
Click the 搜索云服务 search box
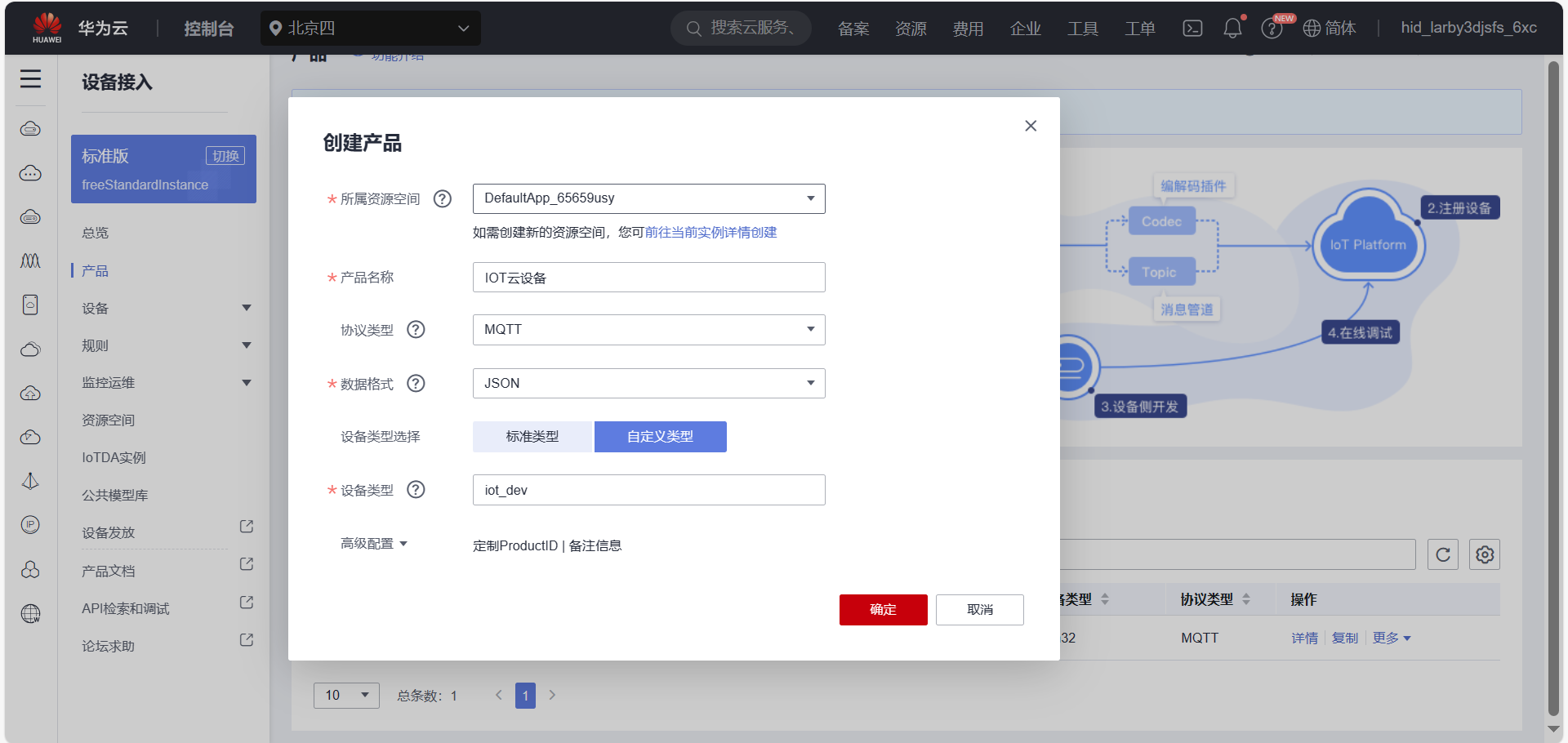741,29
